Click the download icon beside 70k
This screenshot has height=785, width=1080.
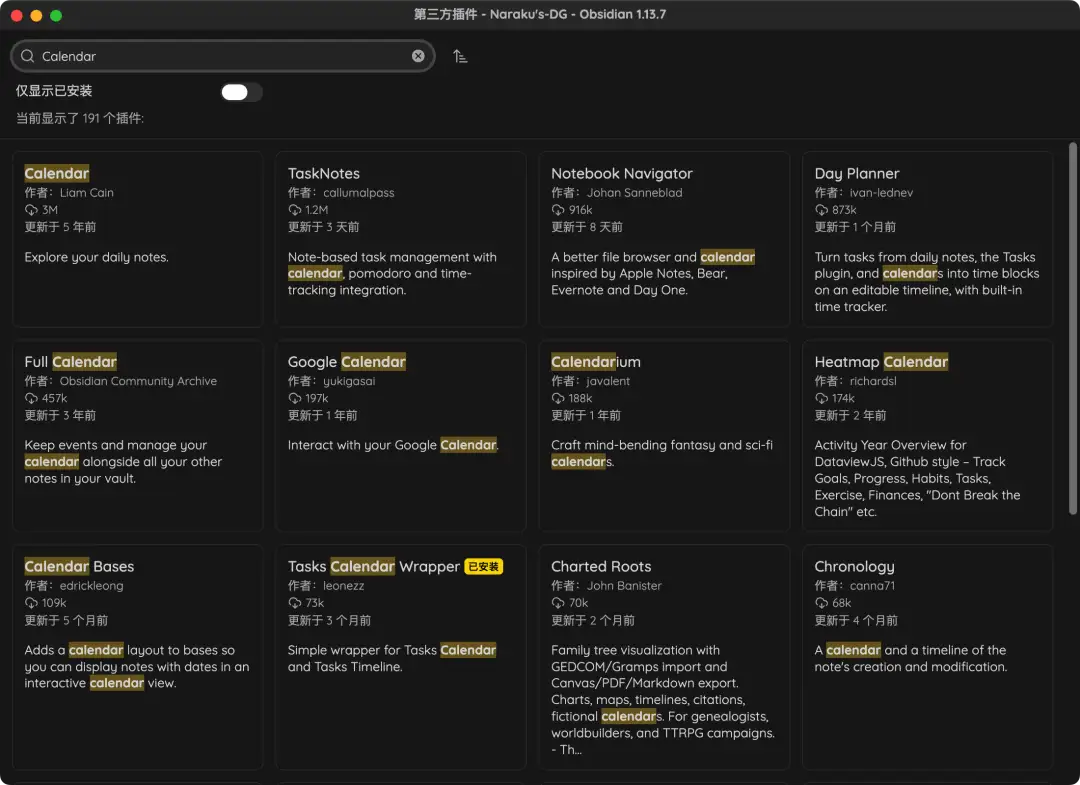point(558,603)
